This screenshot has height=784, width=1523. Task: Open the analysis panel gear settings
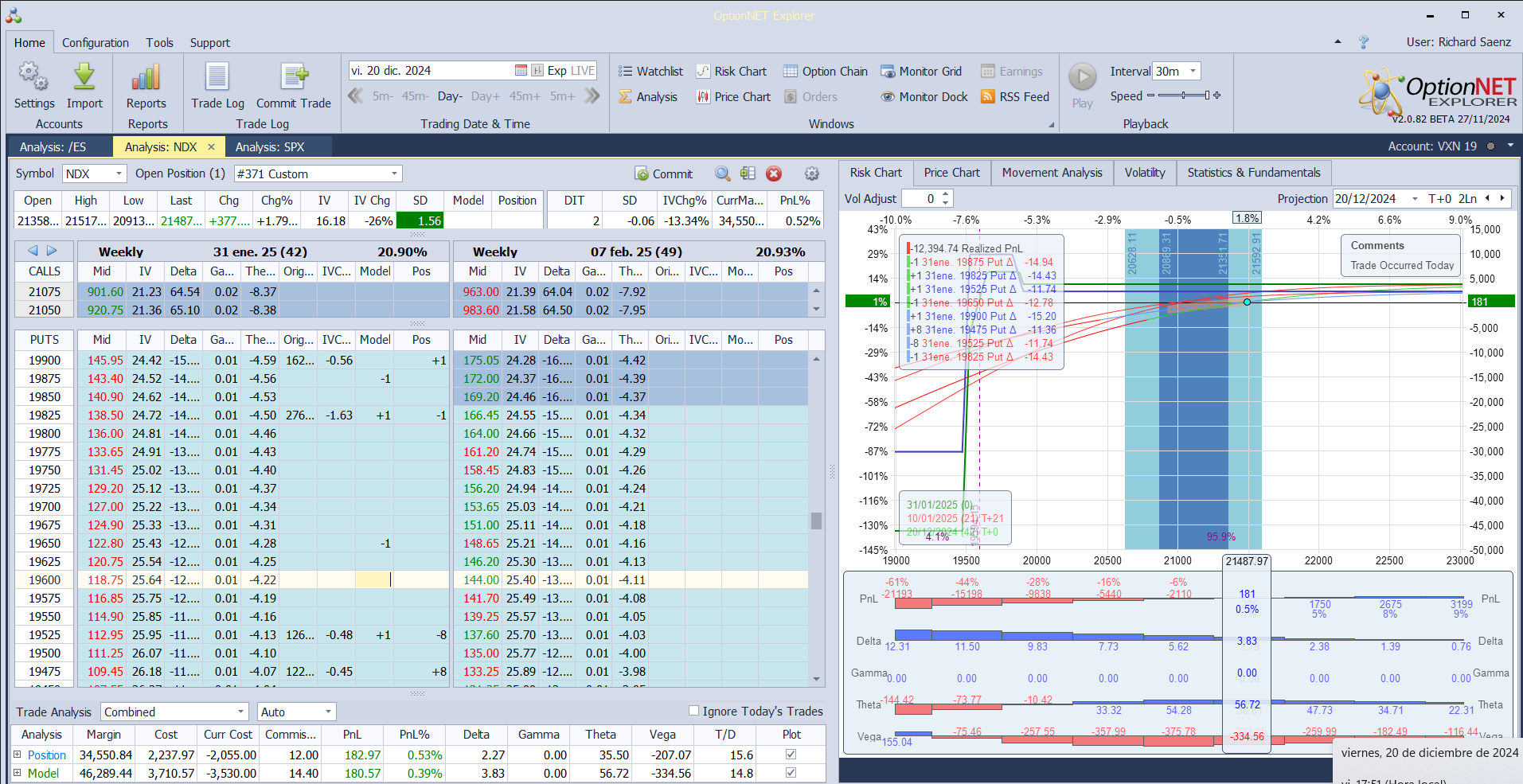click(811, 174)
